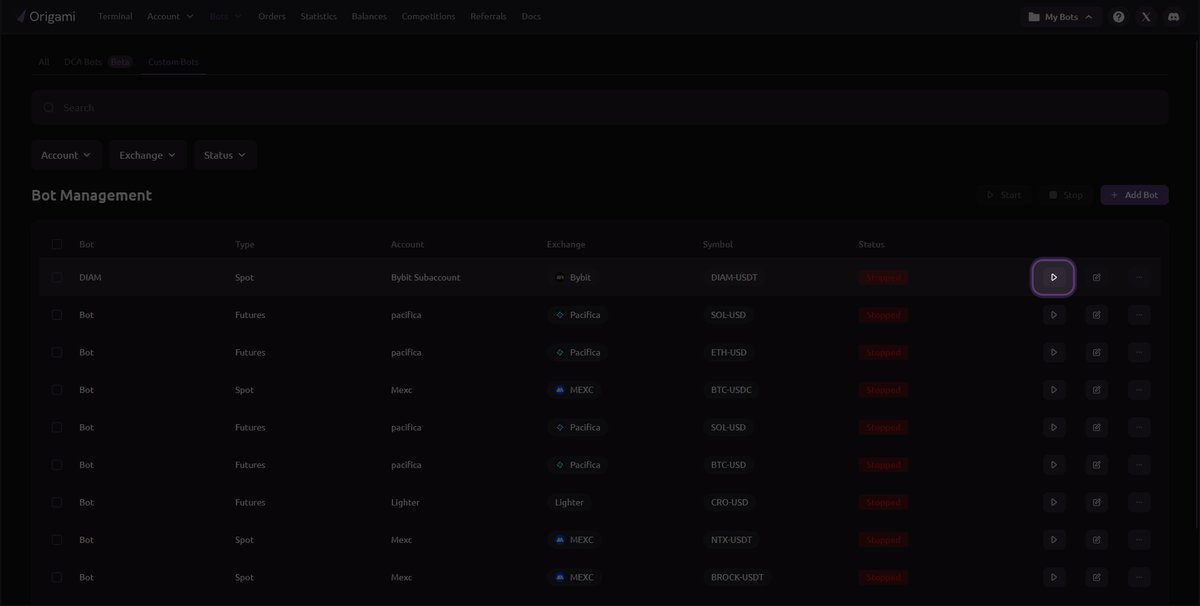
Task: Start the ETH-USD bot
Action: tap(1053, 352)
